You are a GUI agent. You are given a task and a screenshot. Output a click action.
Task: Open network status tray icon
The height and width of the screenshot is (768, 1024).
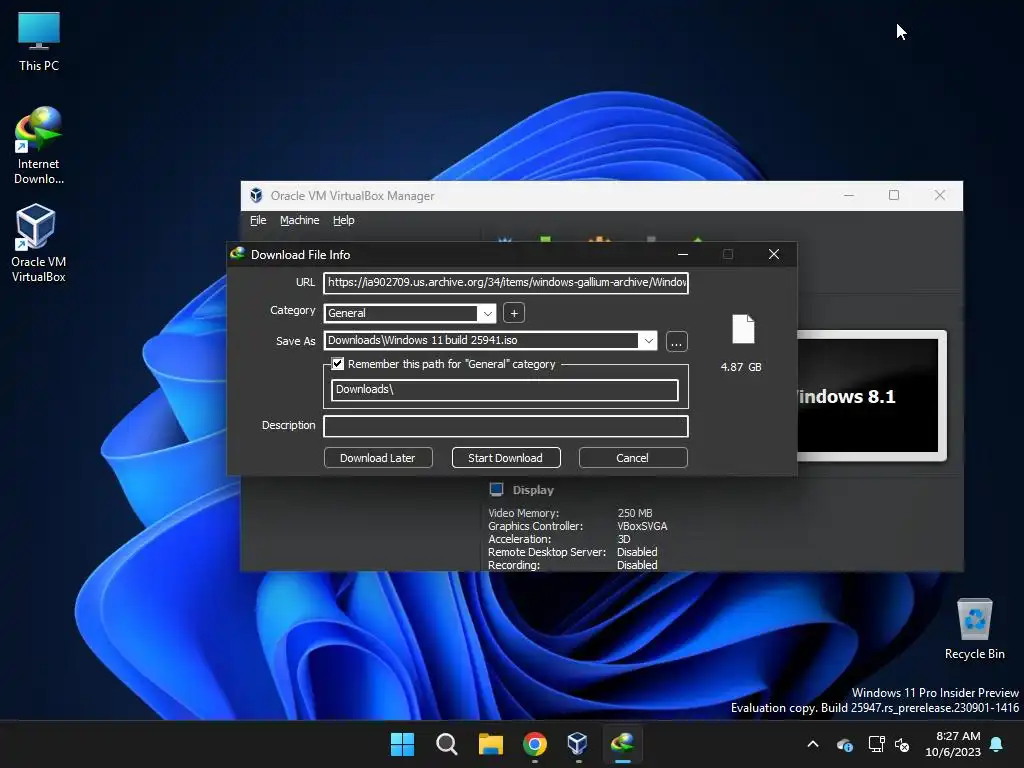click(876, 744)
